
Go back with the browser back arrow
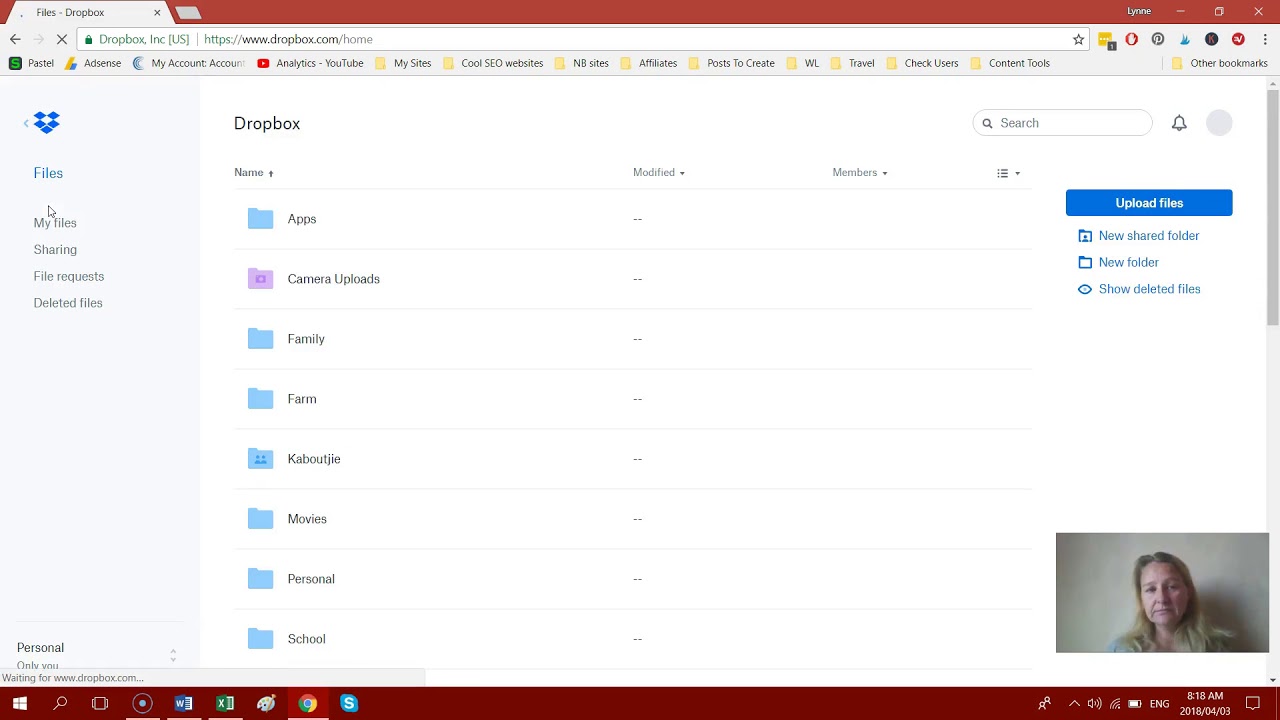point(15,39)
